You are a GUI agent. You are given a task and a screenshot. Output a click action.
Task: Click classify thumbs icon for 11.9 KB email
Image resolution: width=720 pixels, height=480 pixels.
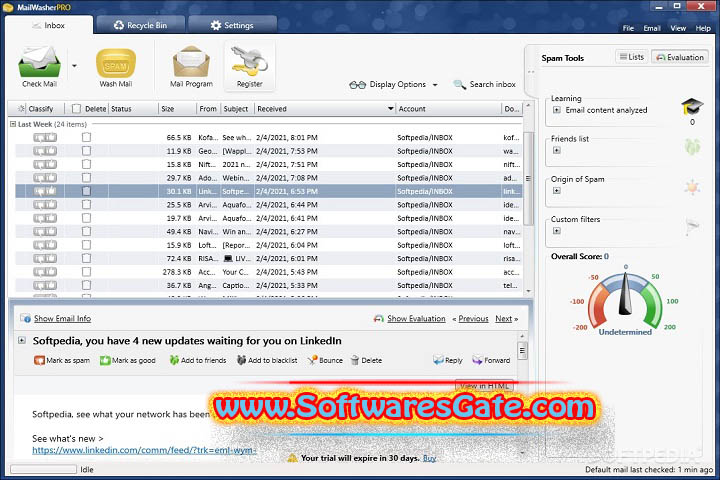point(45,151)
